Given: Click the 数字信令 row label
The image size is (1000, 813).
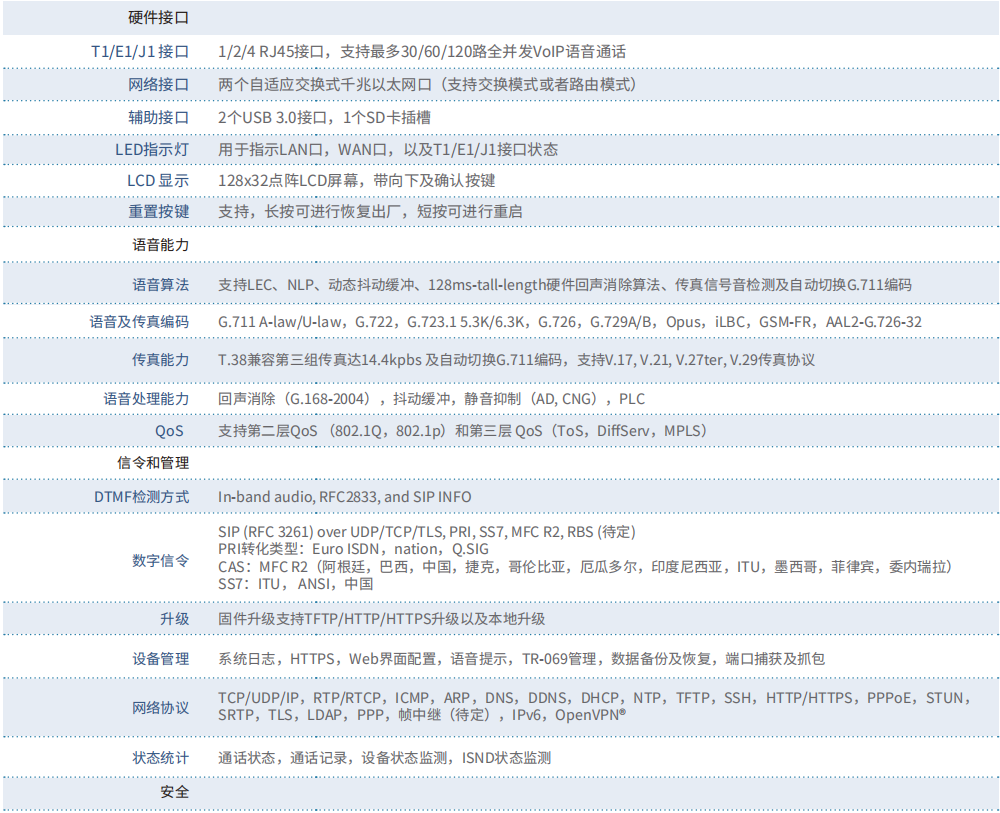Looking at the screenshot, I should (x=160, y=560).
